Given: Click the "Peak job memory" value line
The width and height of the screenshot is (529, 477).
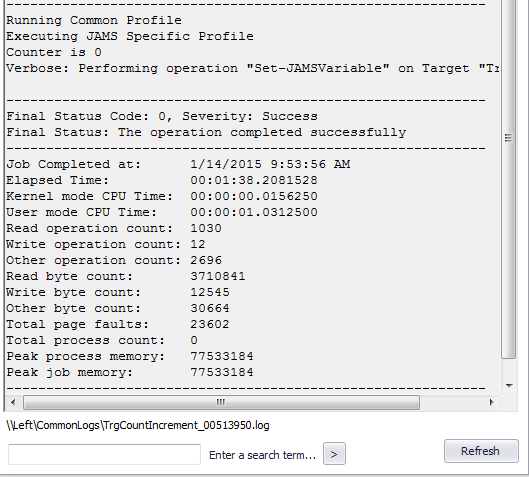Looking at the screenshot, I should 130,372.
